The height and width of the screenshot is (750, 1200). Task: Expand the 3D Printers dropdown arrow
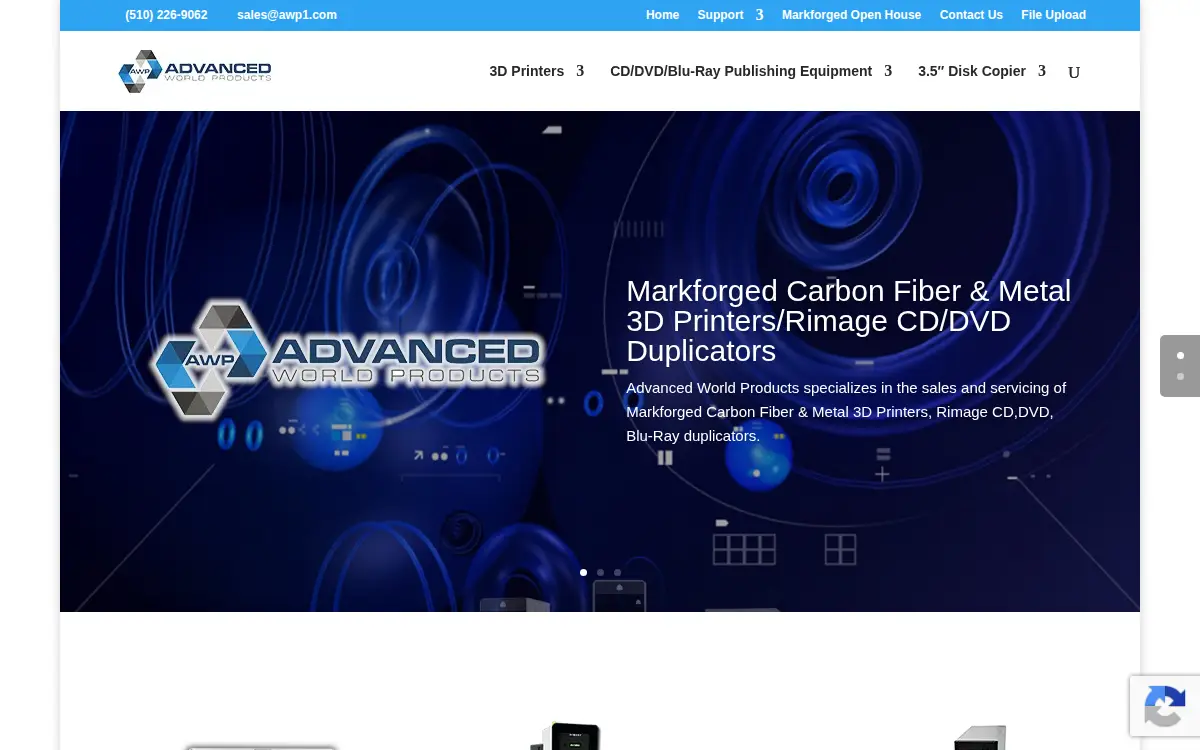pos(580,71)
